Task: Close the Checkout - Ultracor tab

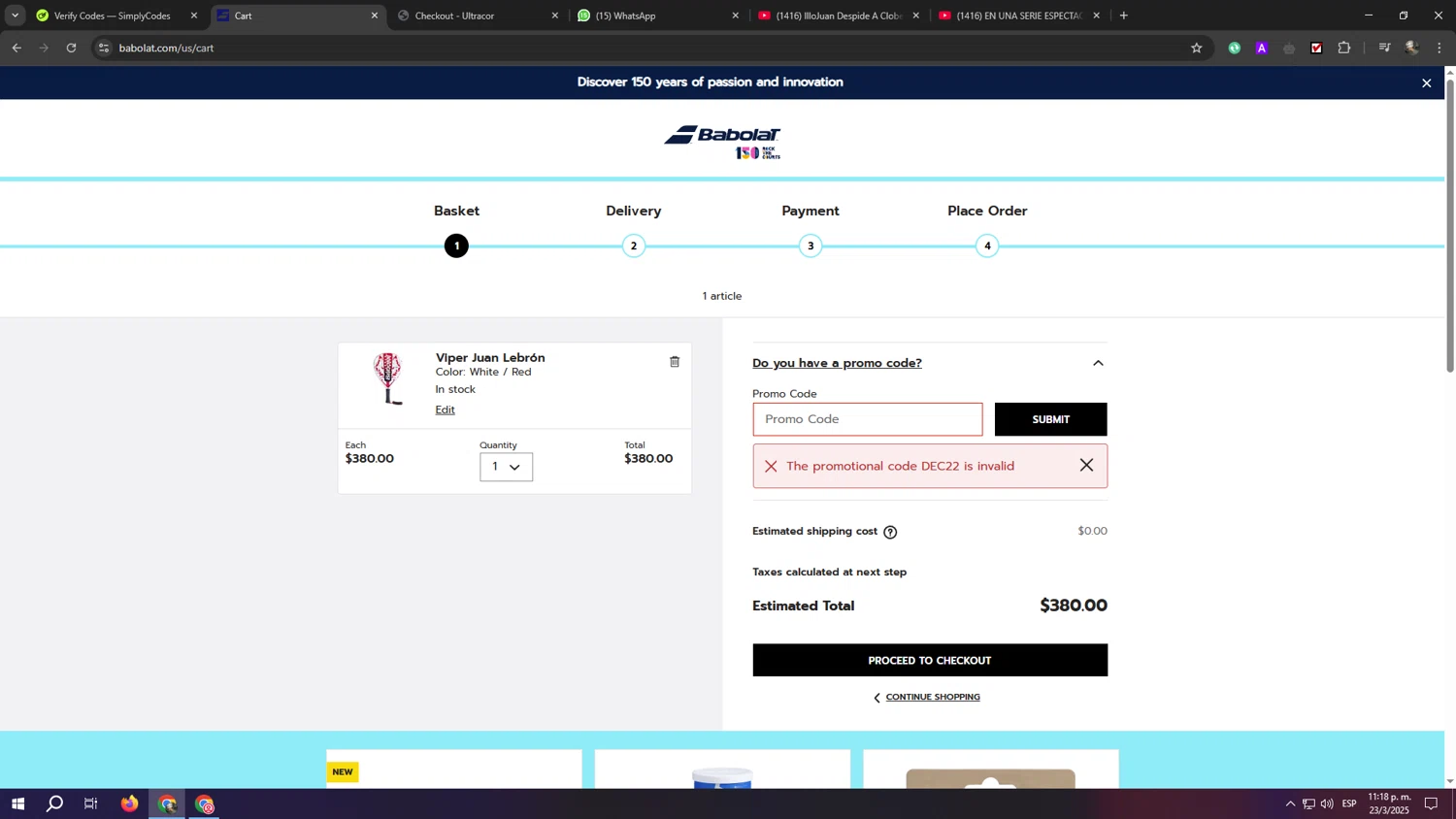Action: tap(555, 16)
